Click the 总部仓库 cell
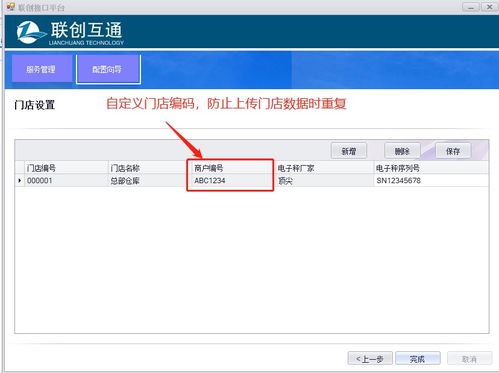 tap(150, 180)
